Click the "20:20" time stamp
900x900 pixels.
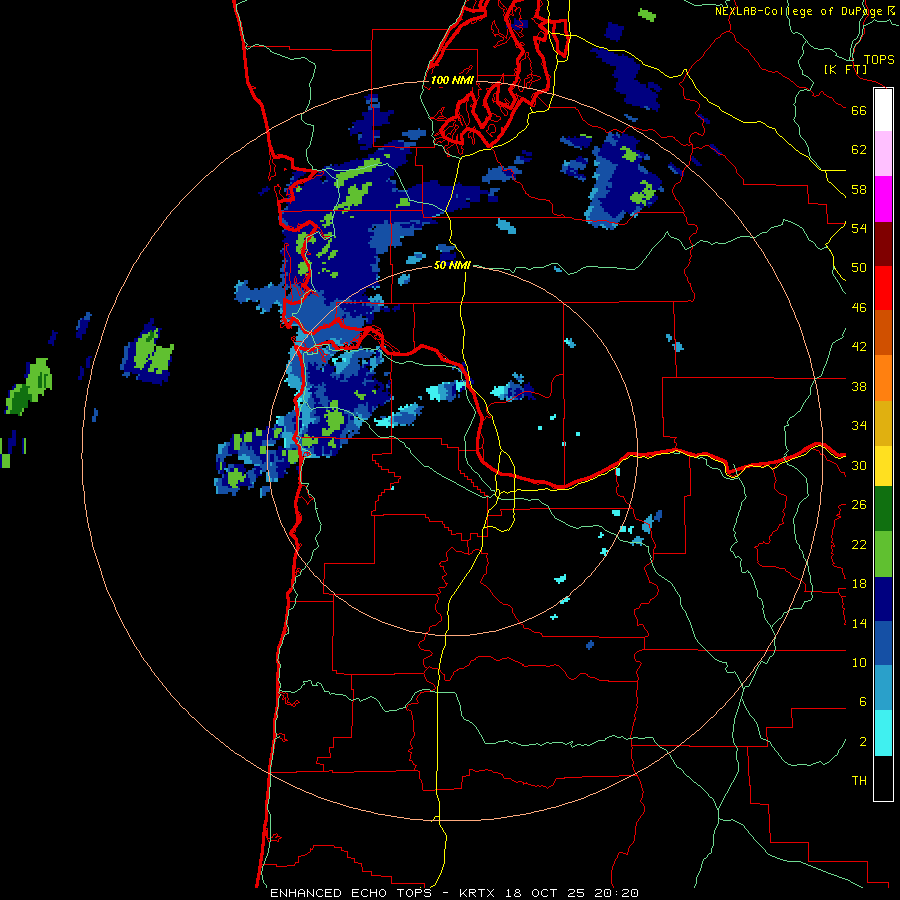click(618, 893)
